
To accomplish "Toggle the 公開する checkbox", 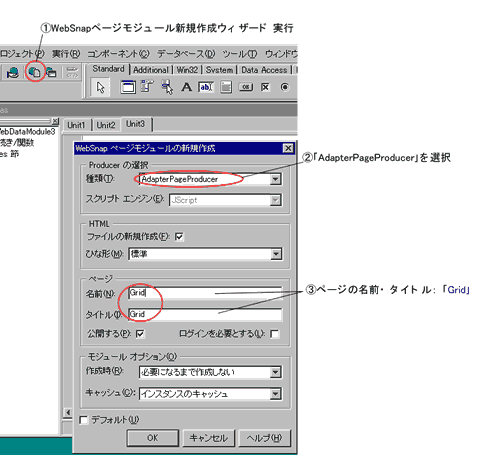I will tap(140, 334).
